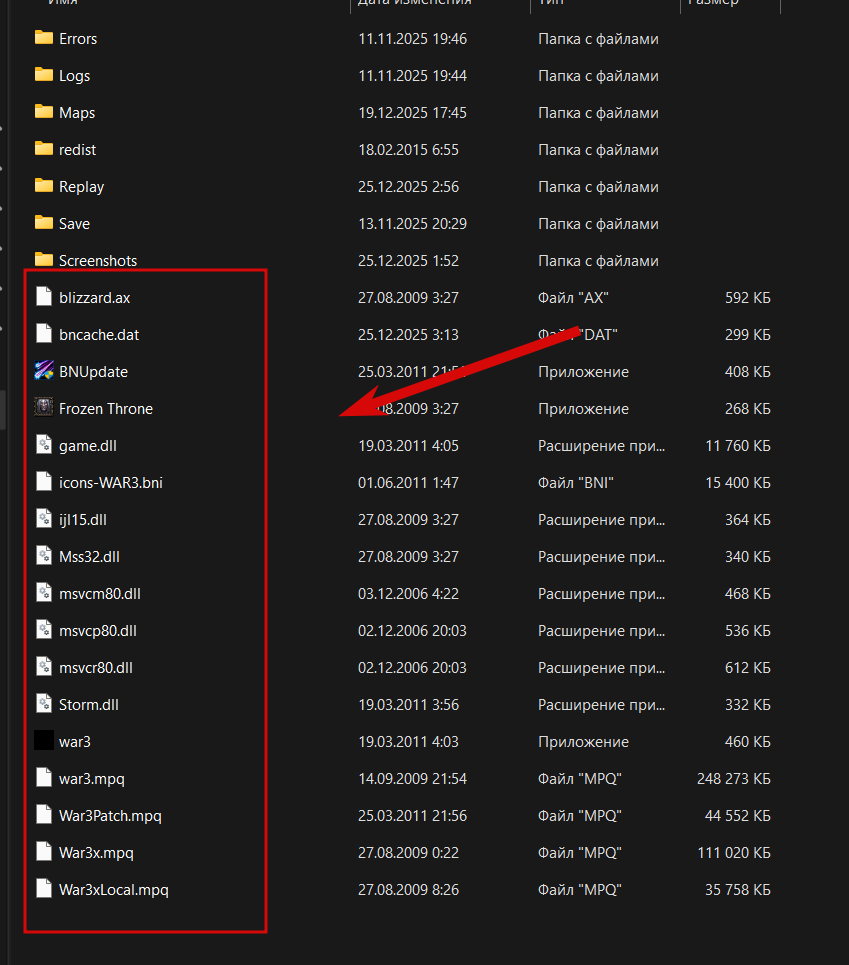Select the file name game.dll
This screenshot has width=849, height=965.
click(88, 446)
